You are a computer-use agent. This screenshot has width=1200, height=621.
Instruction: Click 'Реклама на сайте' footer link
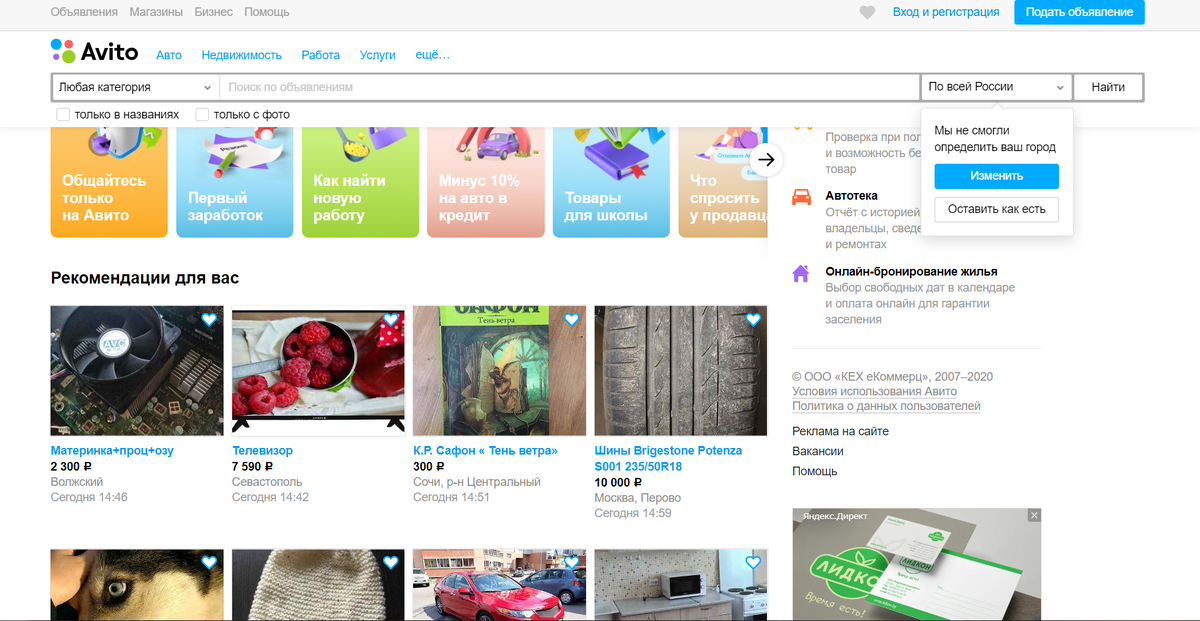click(840, 431)
